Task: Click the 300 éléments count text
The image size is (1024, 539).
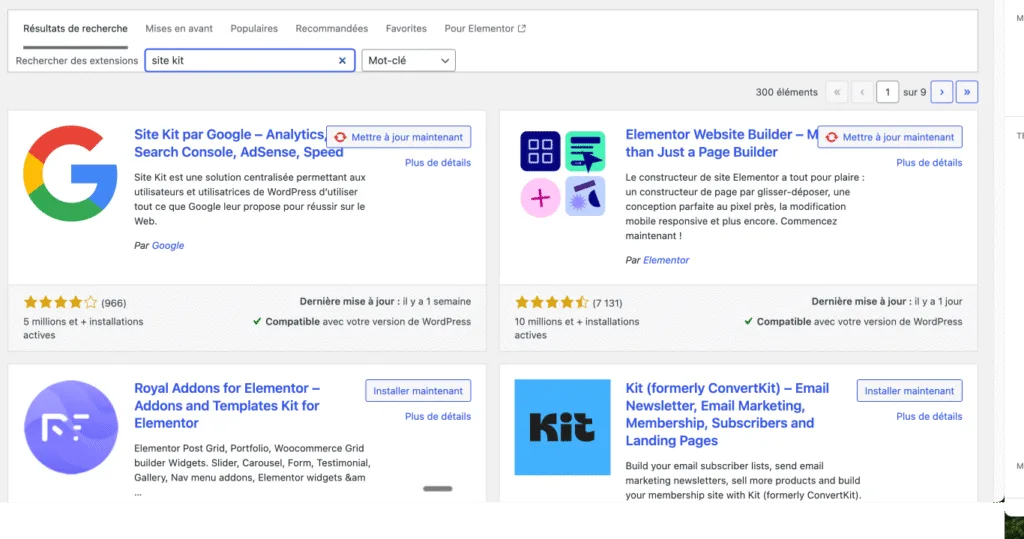Action: (x=786, y=92)
